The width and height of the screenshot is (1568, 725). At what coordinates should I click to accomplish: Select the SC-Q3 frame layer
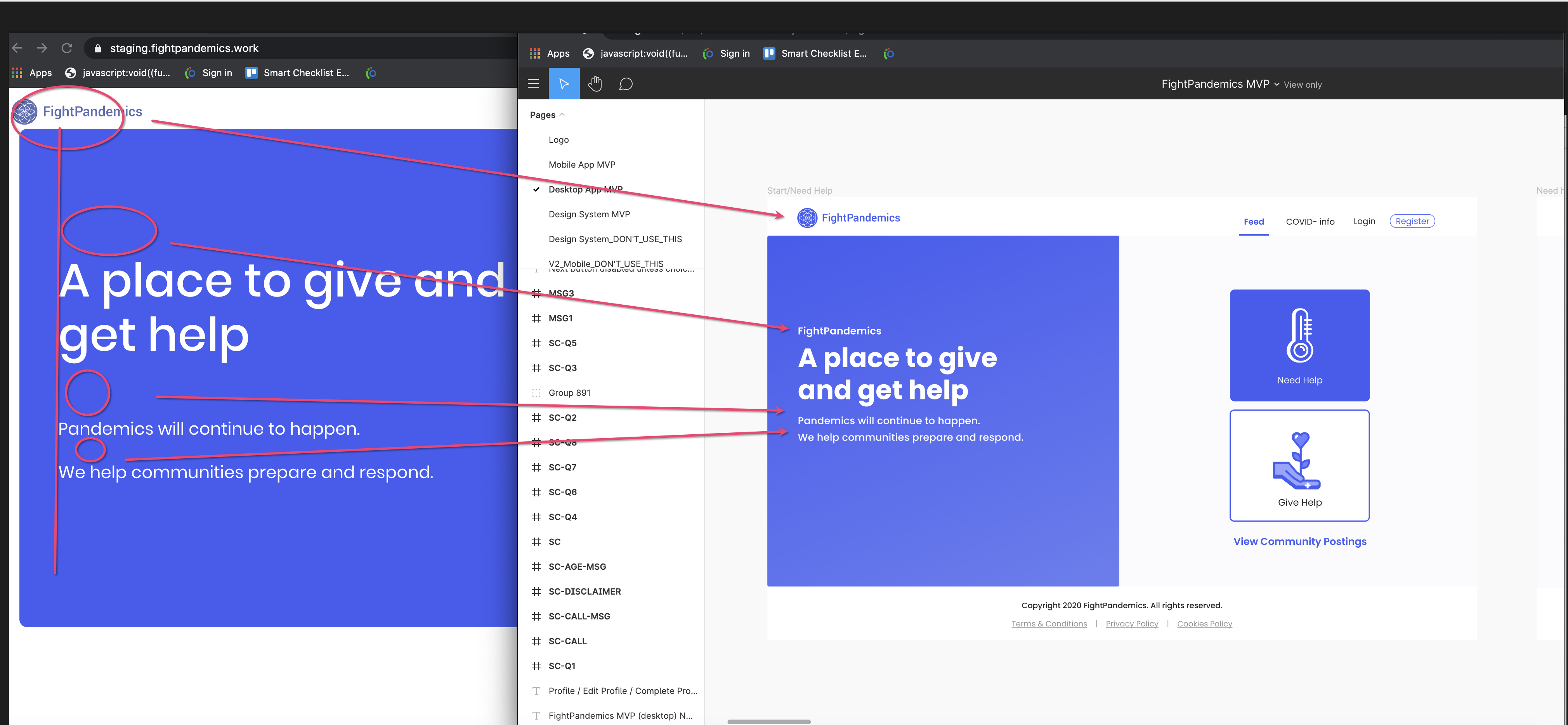coord(562,368)
